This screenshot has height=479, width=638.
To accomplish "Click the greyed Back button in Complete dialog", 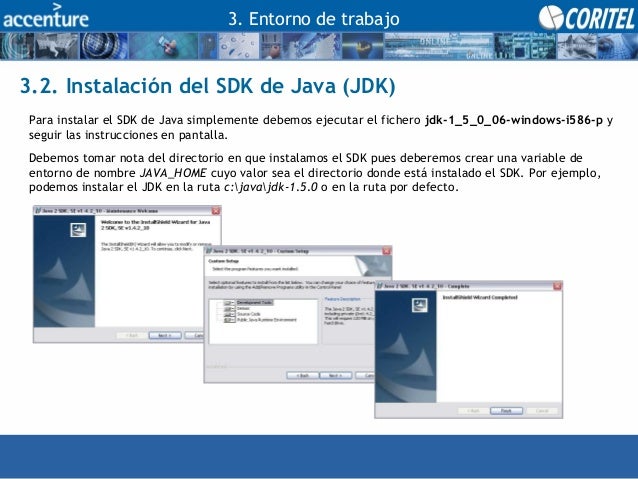I will pyautogui.click(x=473, y=411).
